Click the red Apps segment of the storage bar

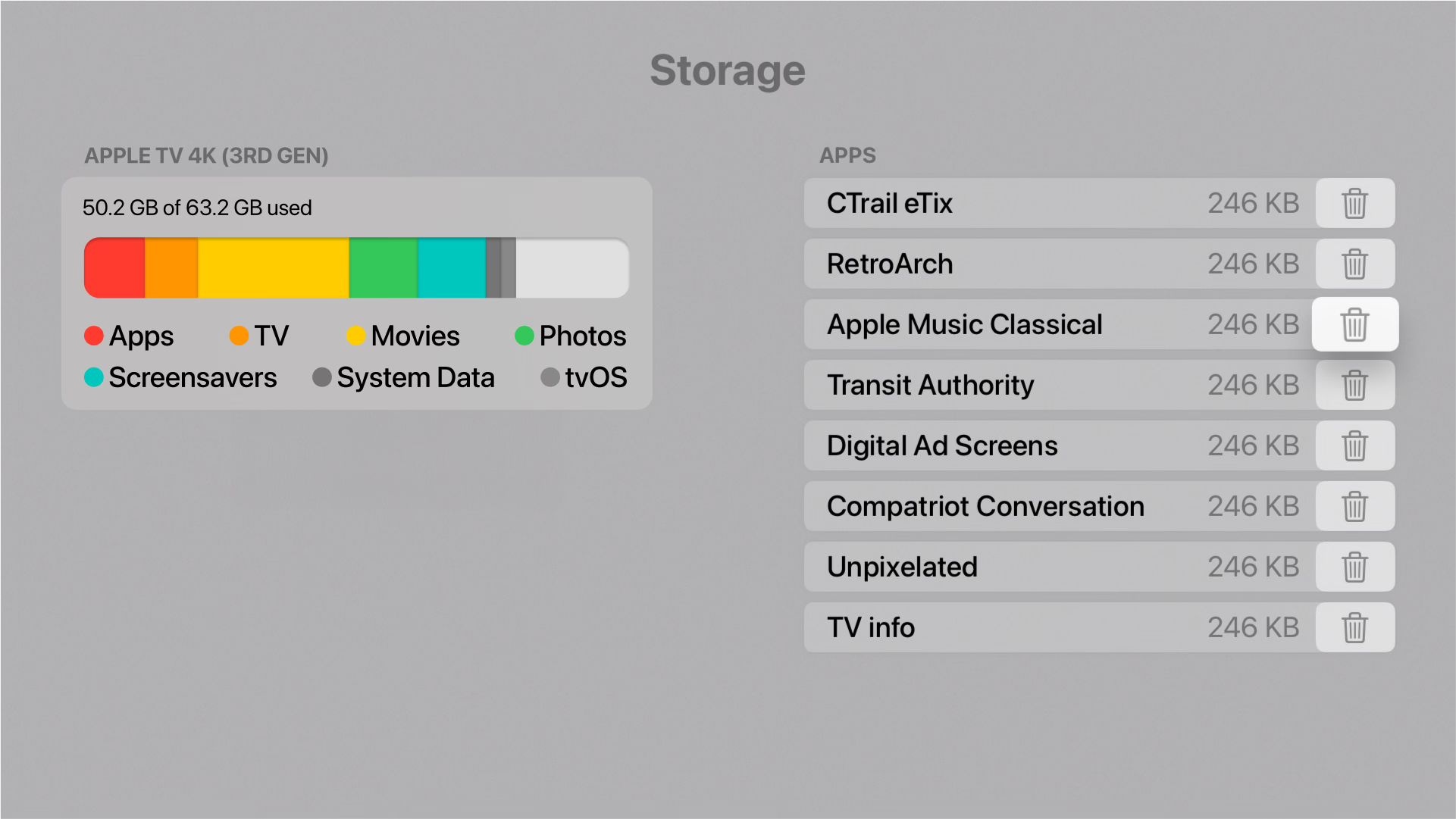coord(114,268)
